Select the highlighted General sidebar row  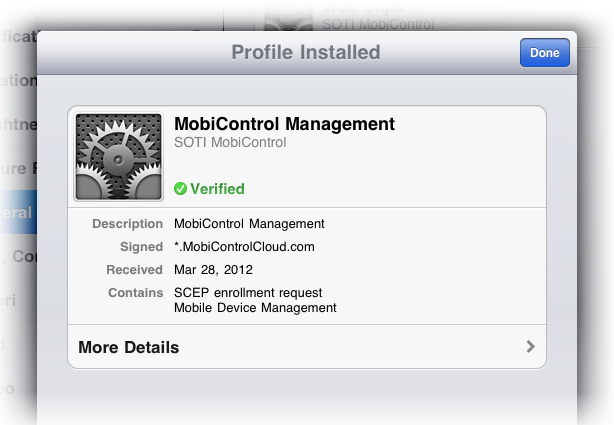pos(18,212)
